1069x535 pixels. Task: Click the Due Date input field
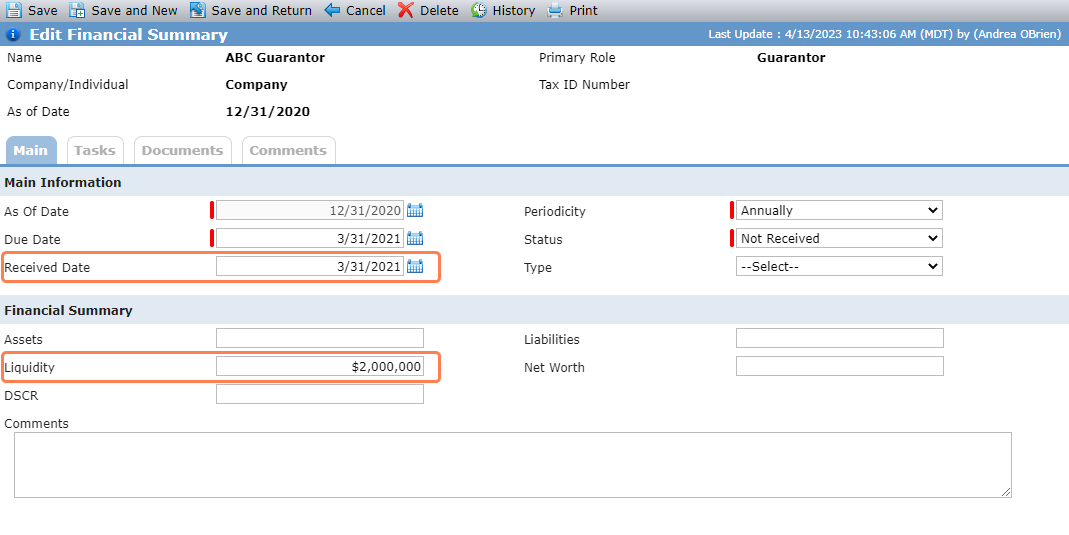[310, 239]
